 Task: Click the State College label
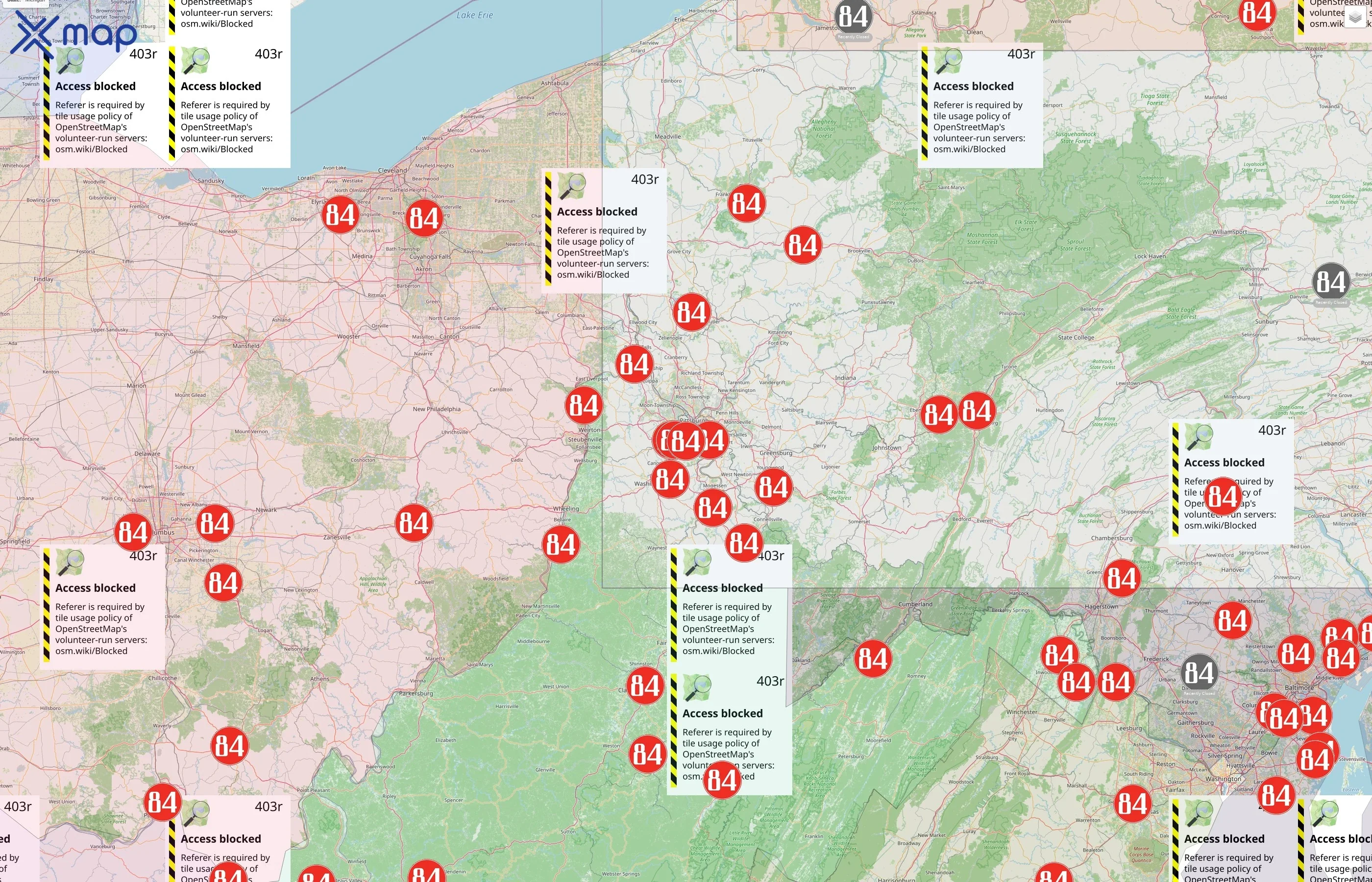[1076, 337]
